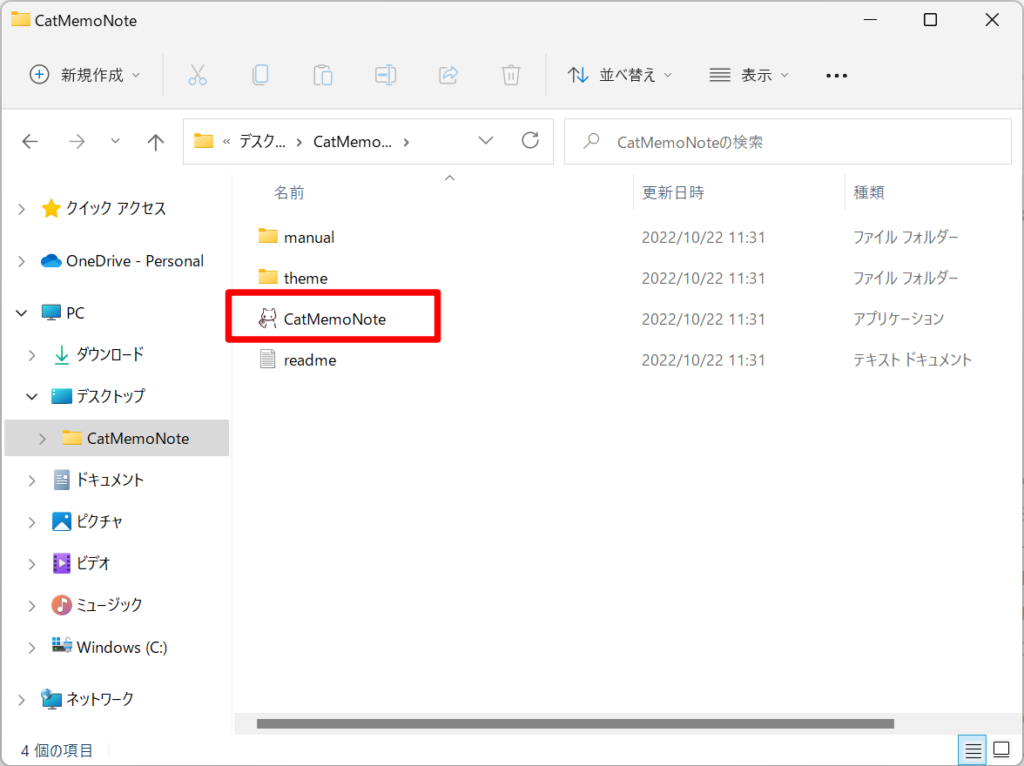1024x766 pixels.
Task: Delete the selection with the trash icon
Action: (510, 75)
